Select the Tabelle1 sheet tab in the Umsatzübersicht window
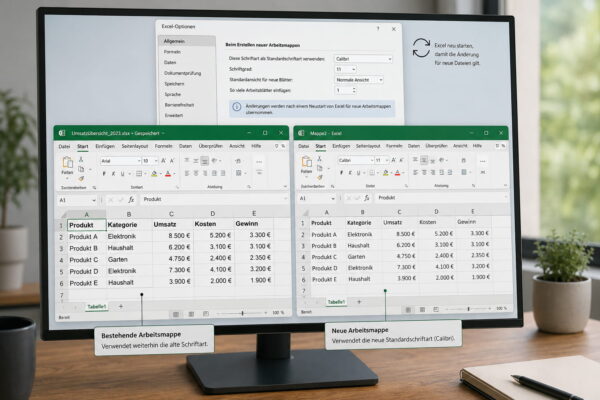The height and width of the screenshot is (400, 600). [97, 307]
